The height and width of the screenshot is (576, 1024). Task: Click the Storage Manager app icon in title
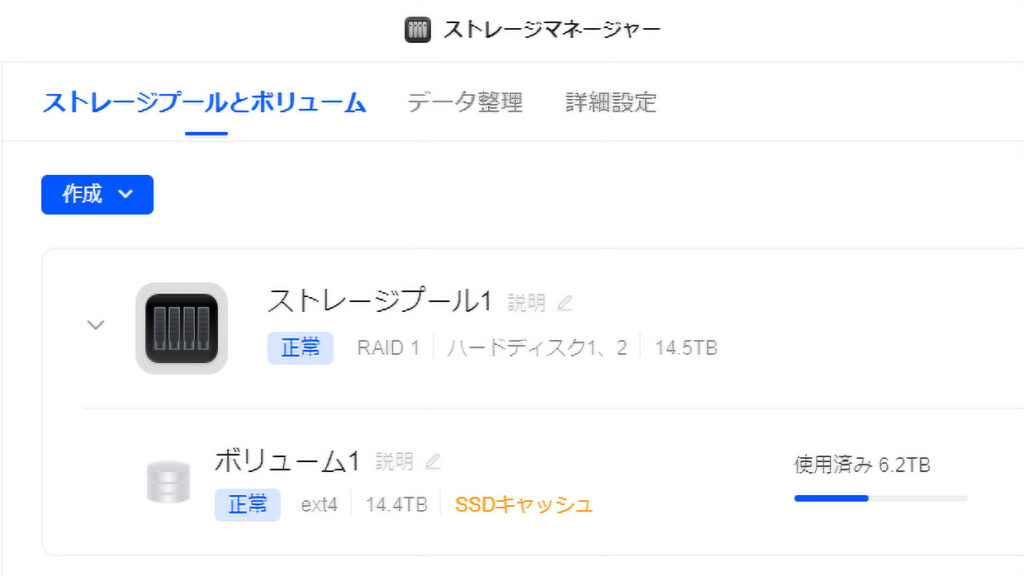pos(417,30)
